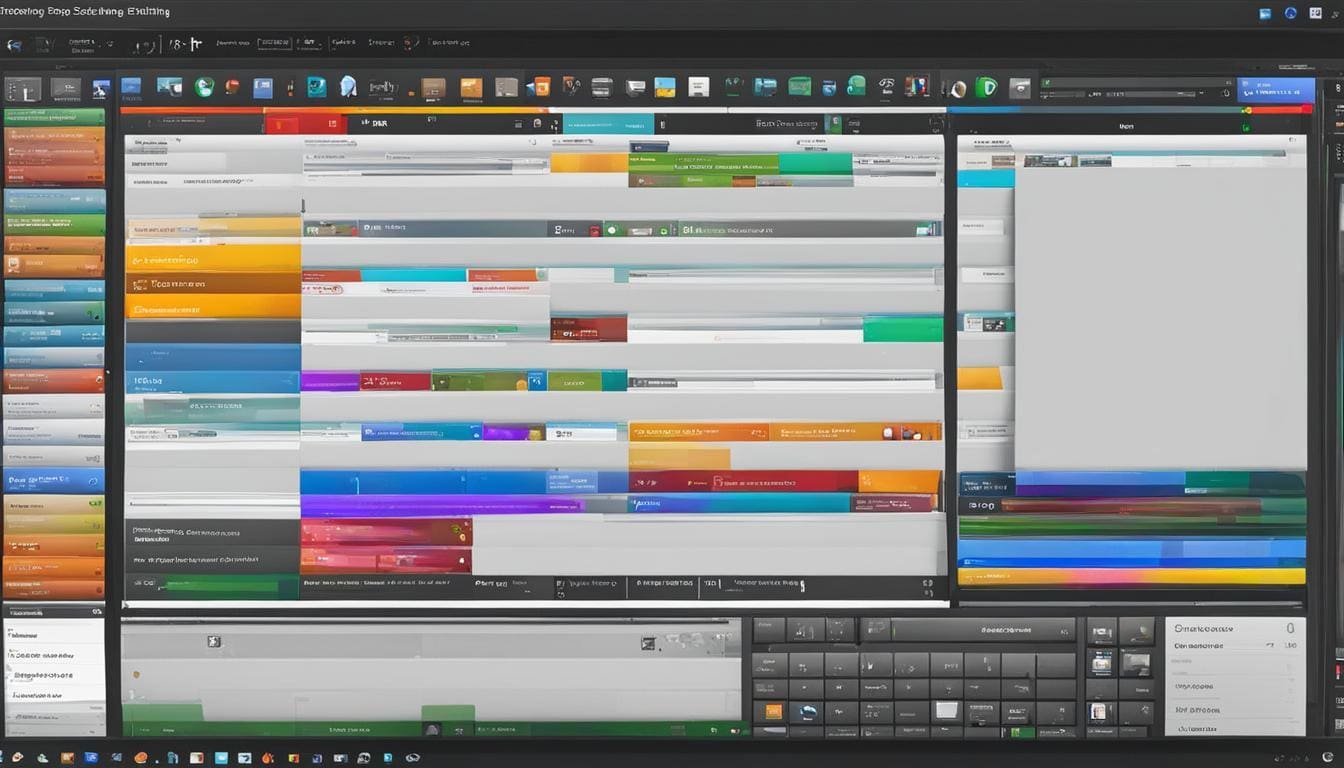Click the yellow-to-pink gradient bar in right panel

[1131, 576]
